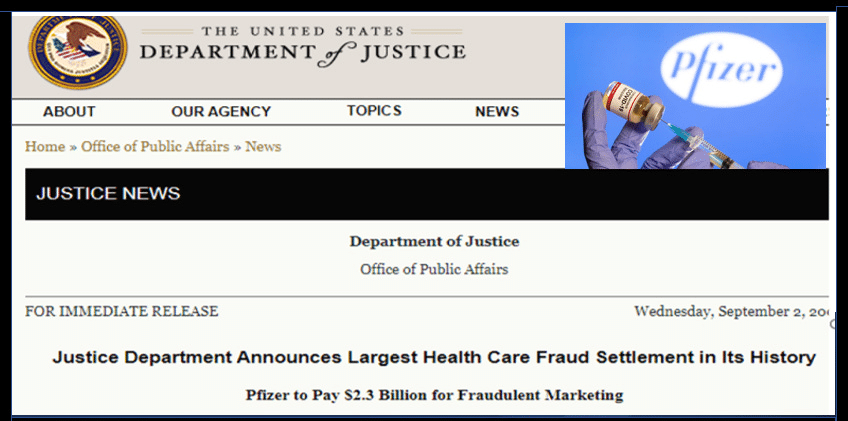This screenshot has height=421, width=848.
Task: Click the Pfizer to Pay $2.3 Billion subheading
Action: 434,395
